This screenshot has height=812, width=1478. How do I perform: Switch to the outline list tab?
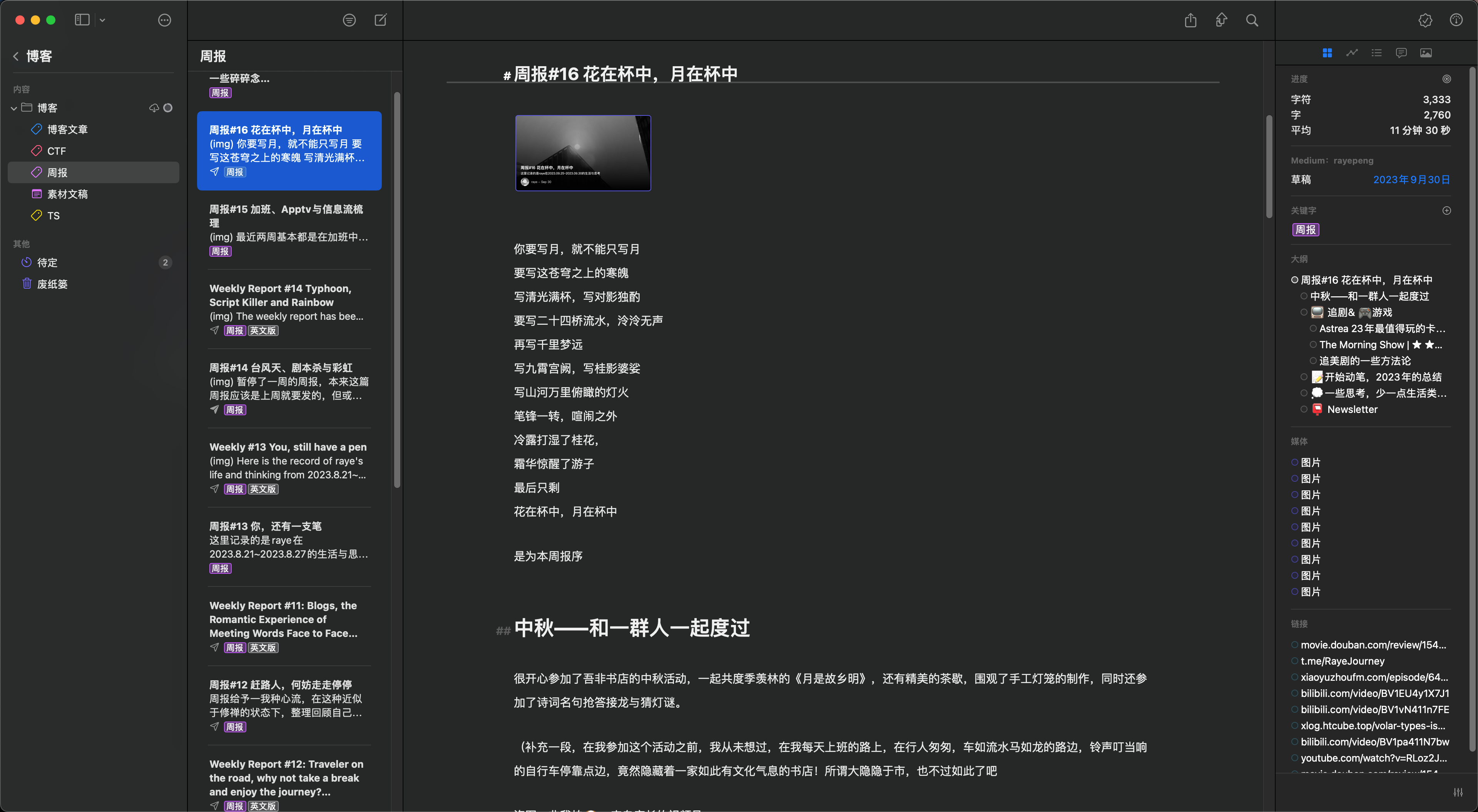[1376, 53]
